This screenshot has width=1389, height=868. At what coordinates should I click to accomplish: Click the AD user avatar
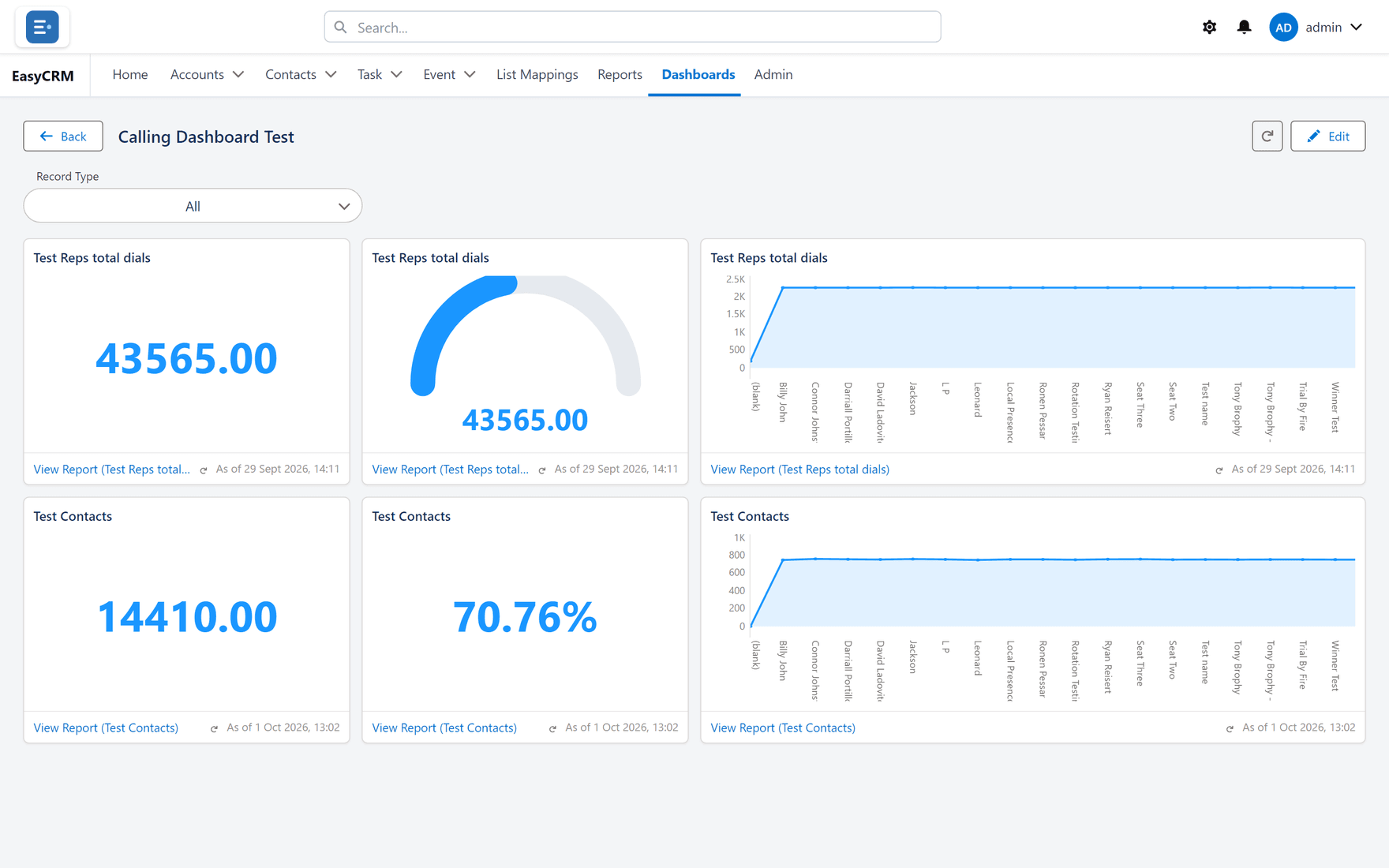[1283, 27]
